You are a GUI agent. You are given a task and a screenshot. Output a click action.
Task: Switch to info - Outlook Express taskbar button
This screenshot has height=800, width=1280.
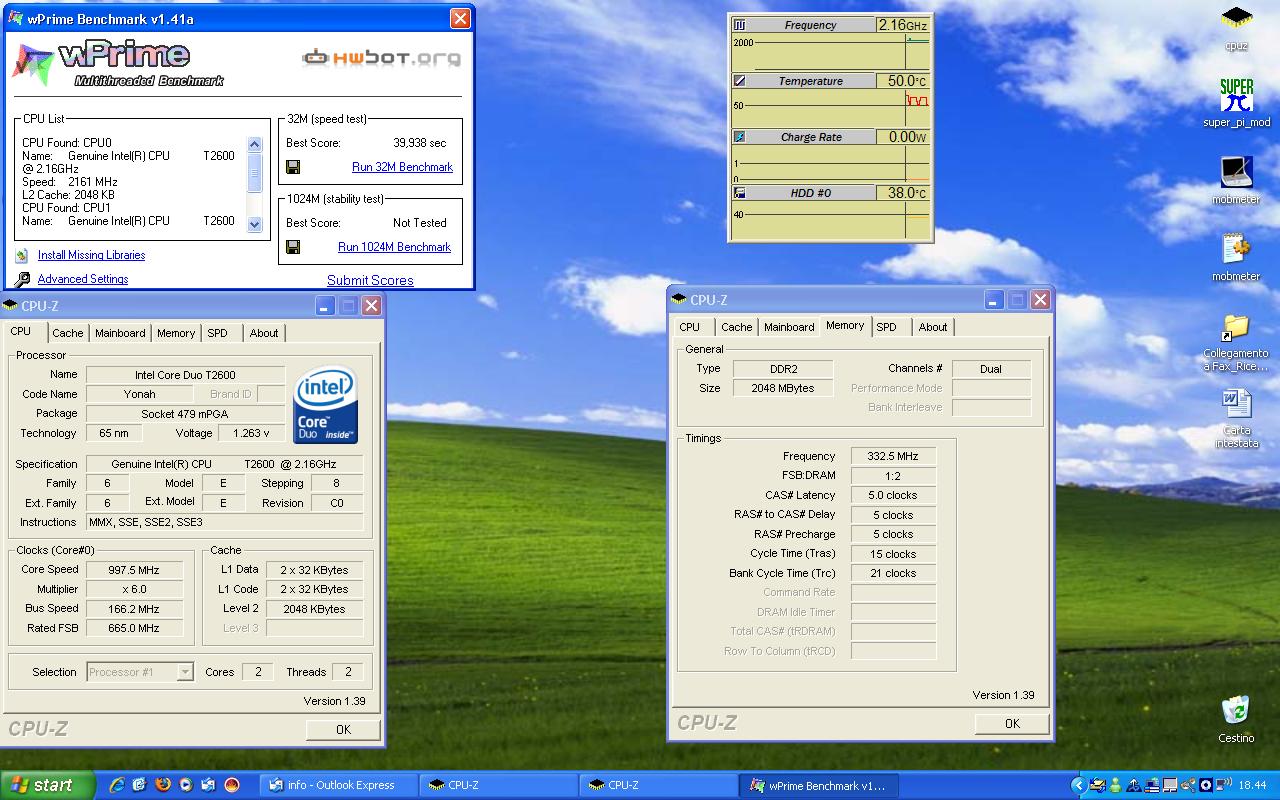338,785
